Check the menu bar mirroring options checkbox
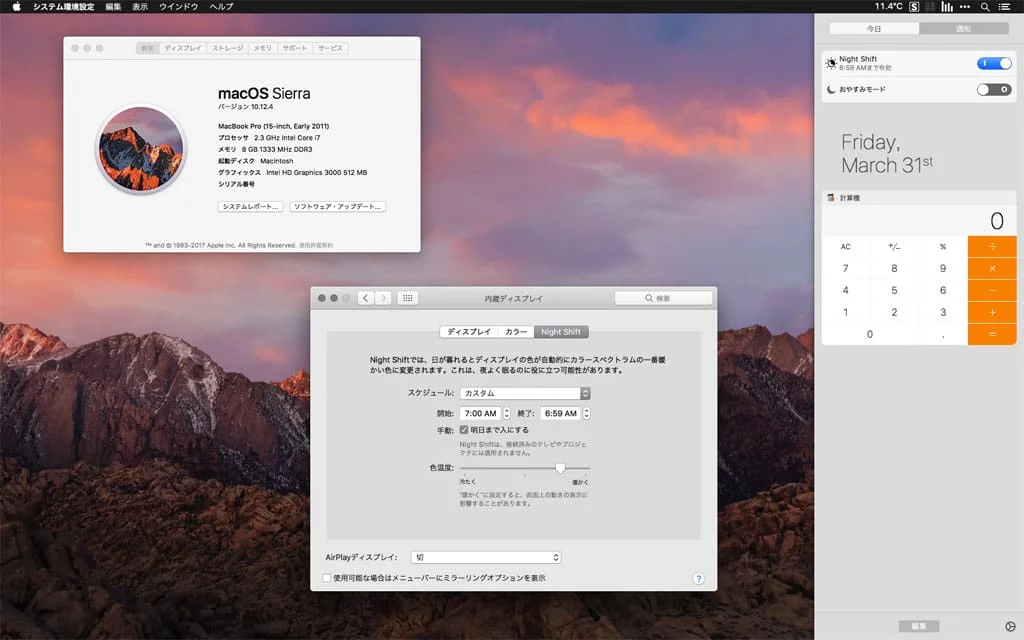Screen dimensions: 1024x640 [327, 578]
